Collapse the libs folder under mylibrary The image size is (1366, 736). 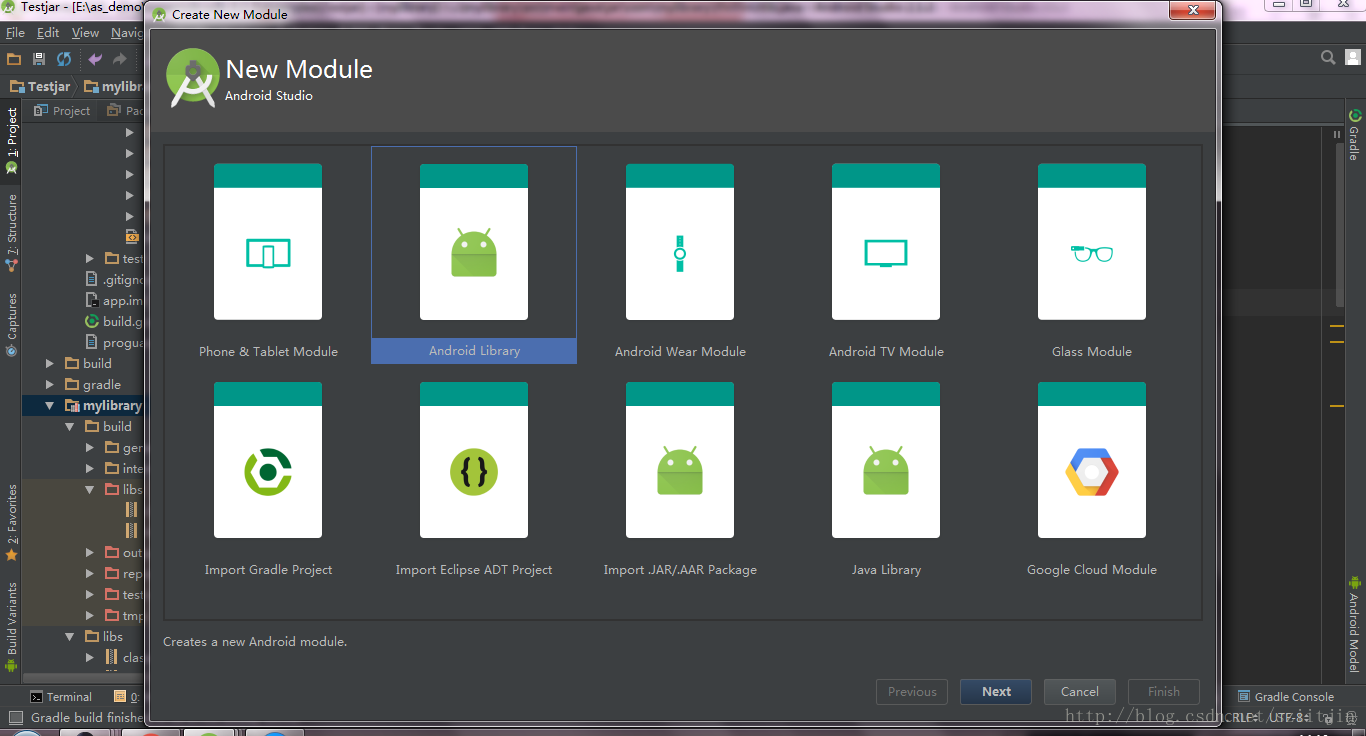pos(69,636)
